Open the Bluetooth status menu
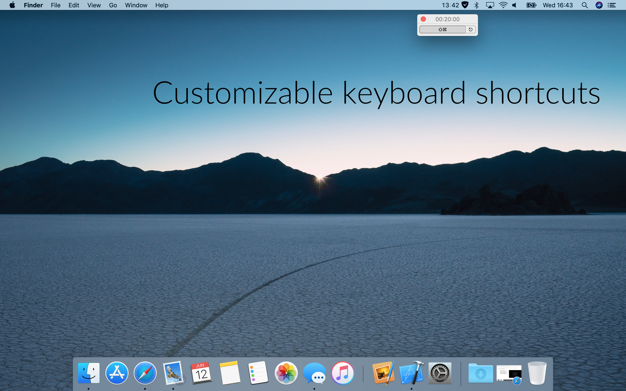This screenshot has width=626, height=391. tap(476, 5)
